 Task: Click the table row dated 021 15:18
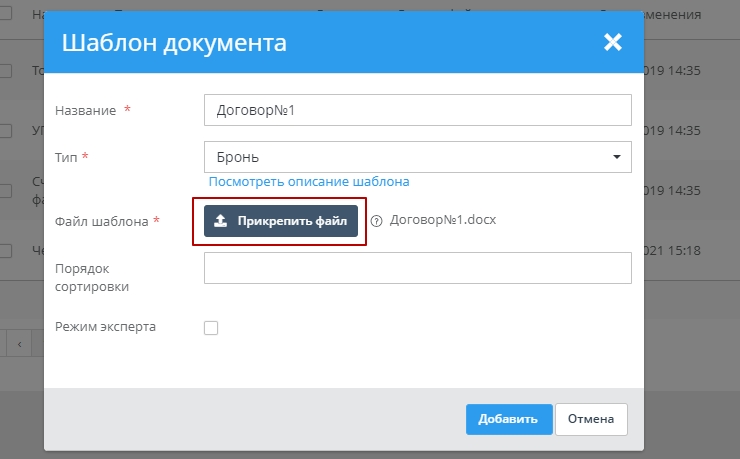click(x=690, y=250)
